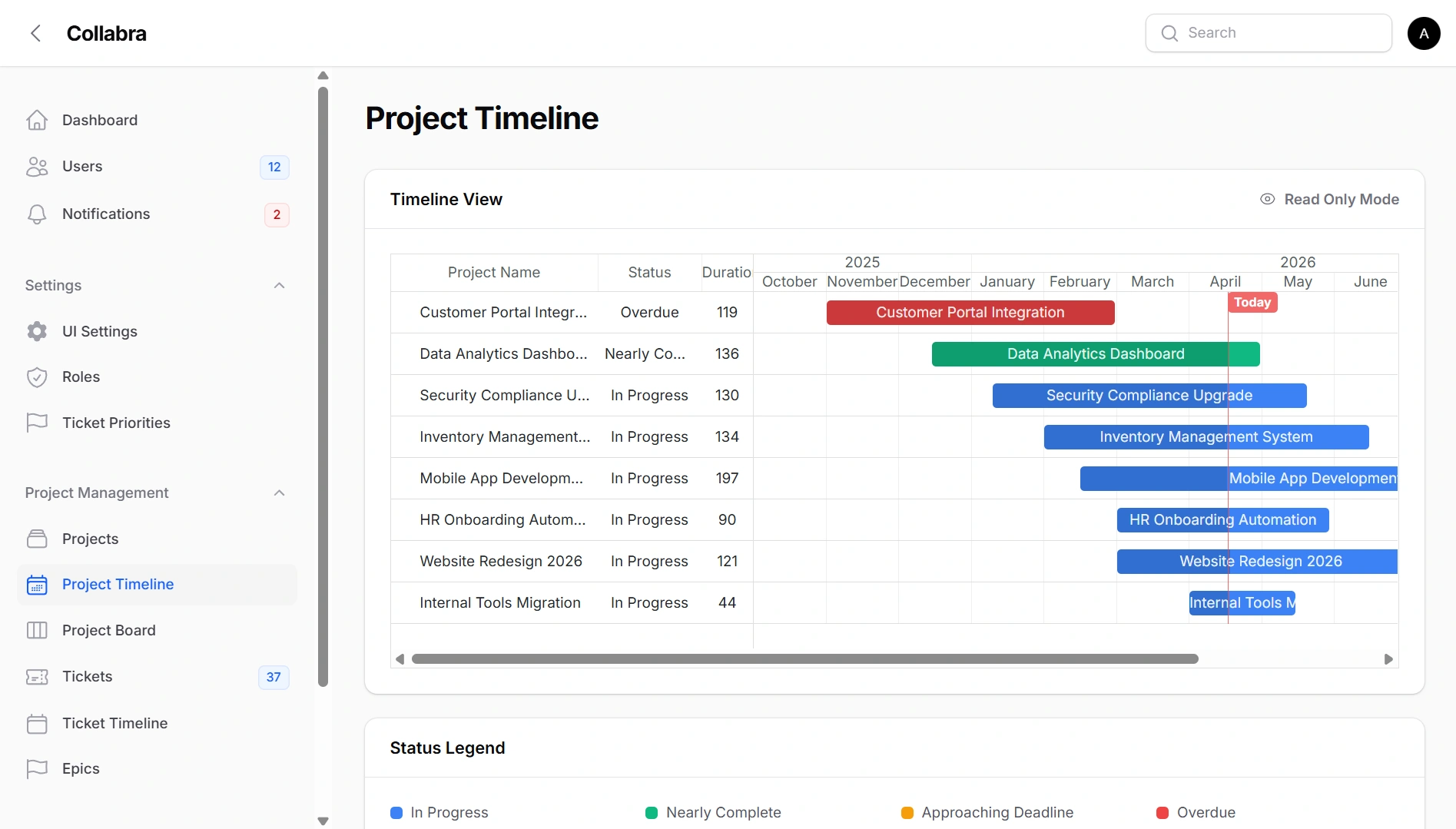Click the search magnifier icon
Image resolution: width=1456 pixels, height=829 pixels.
[1169, 33]
